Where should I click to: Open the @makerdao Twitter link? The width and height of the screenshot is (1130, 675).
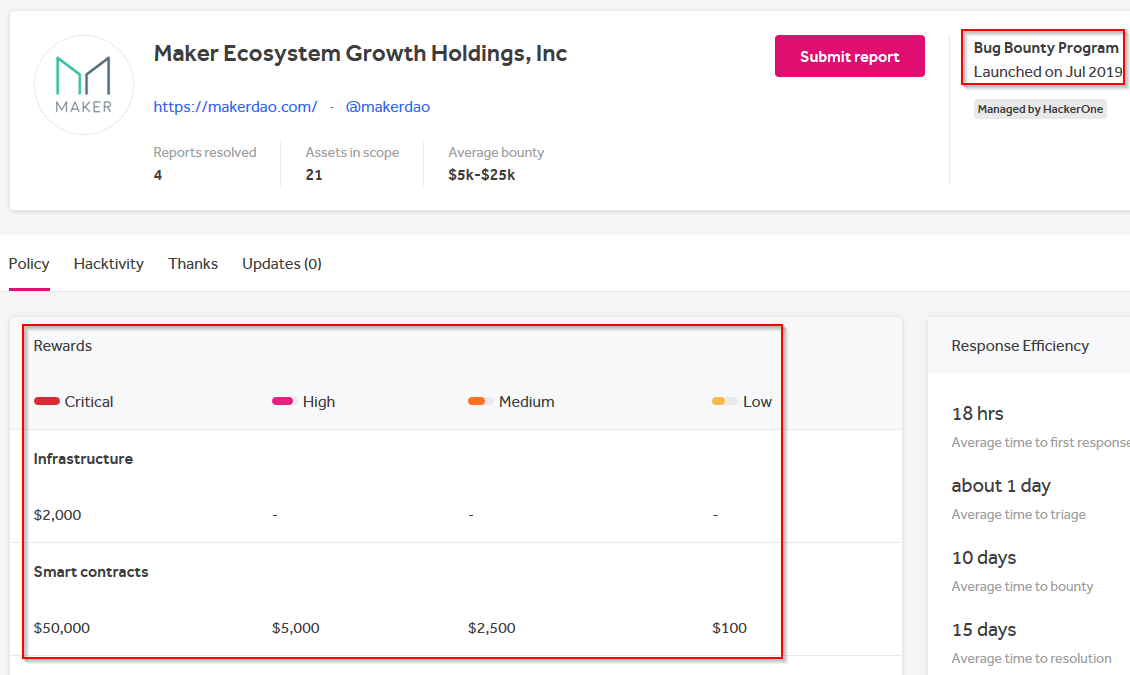[388, 107]
